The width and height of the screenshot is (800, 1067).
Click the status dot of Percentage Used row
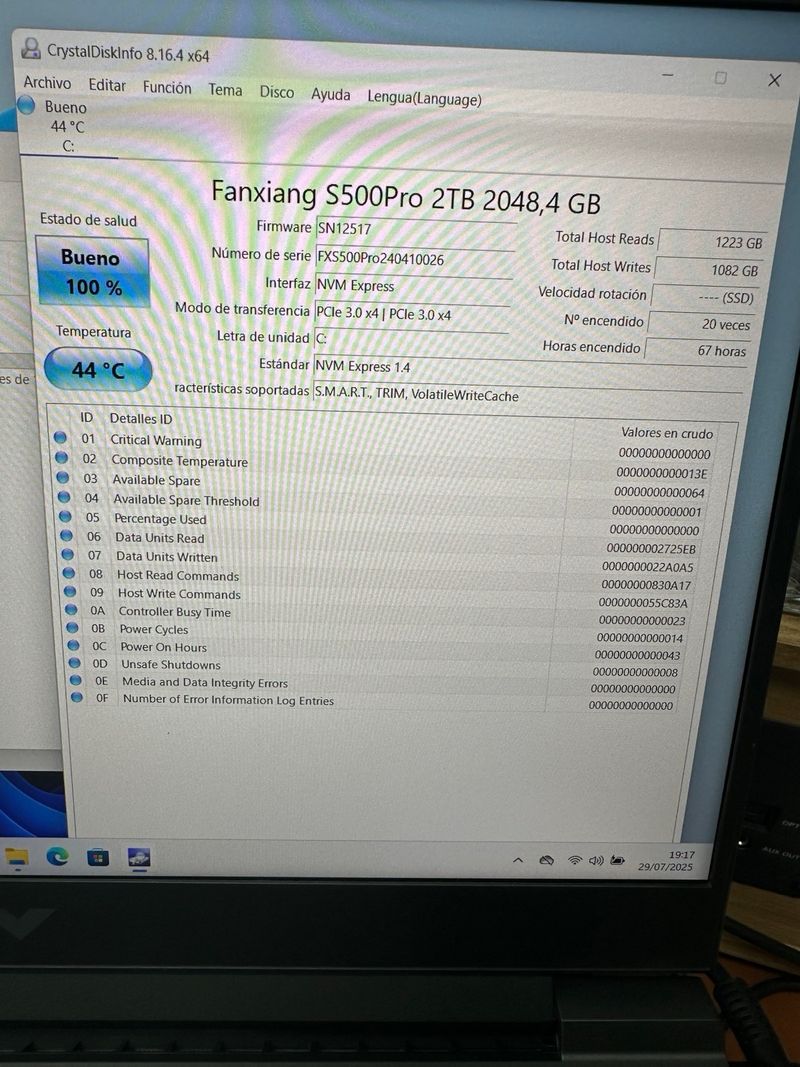coord(65,516)
